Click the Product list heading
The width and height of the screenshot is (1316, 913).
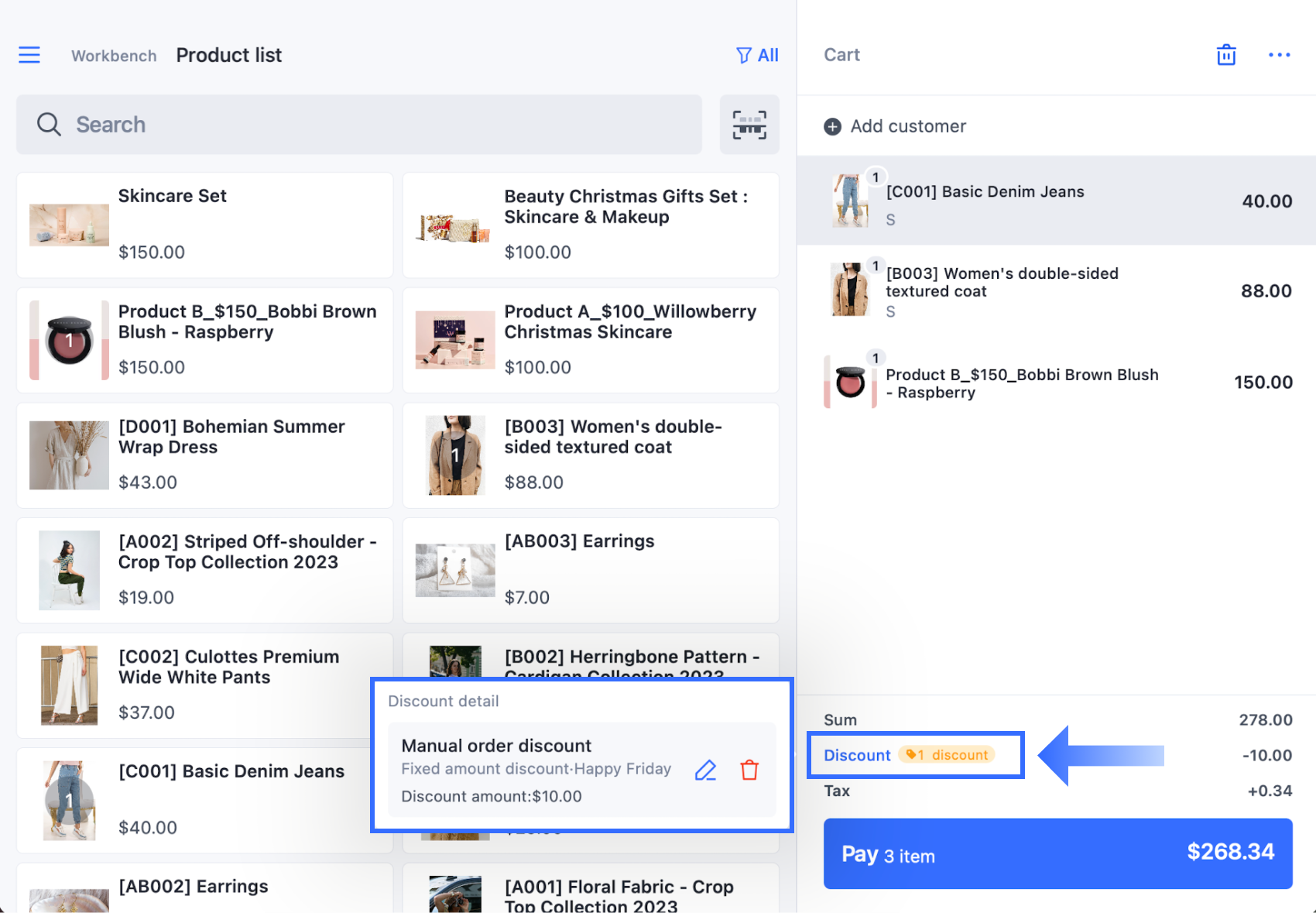click(x=229, y=55)
